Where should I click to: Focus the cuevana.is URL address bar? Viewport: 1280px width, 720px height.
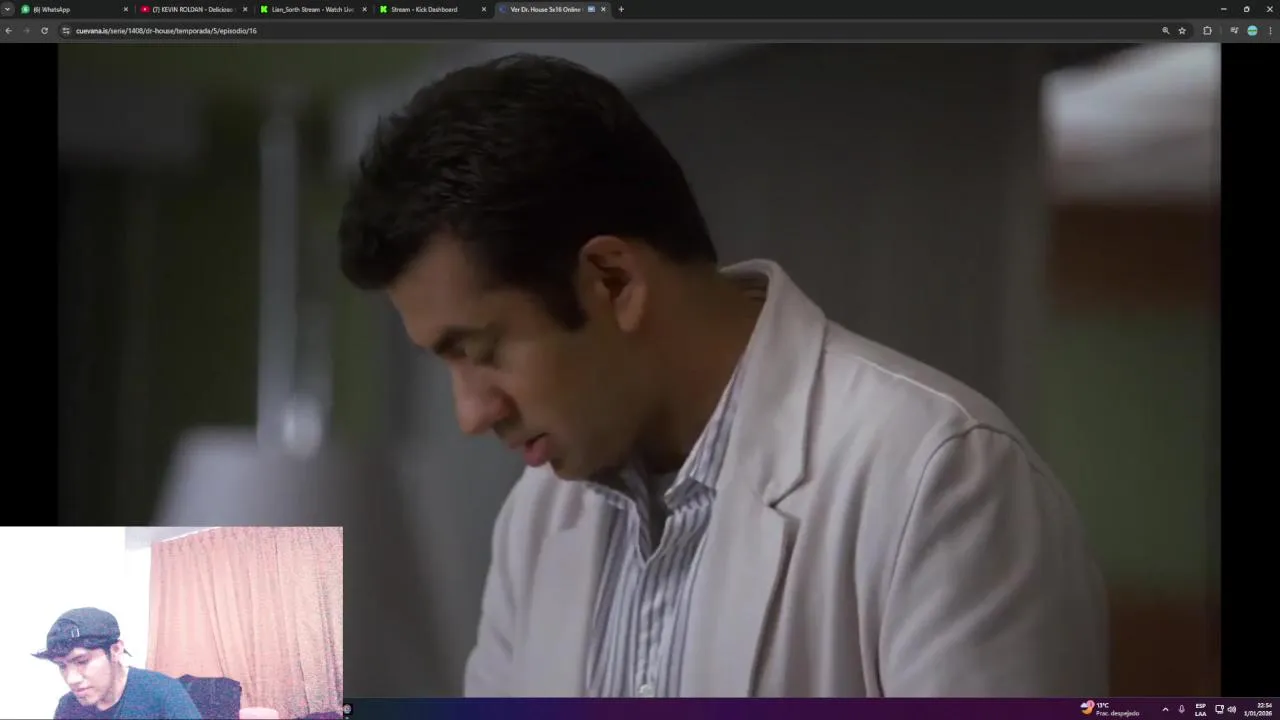click(625, 31)
